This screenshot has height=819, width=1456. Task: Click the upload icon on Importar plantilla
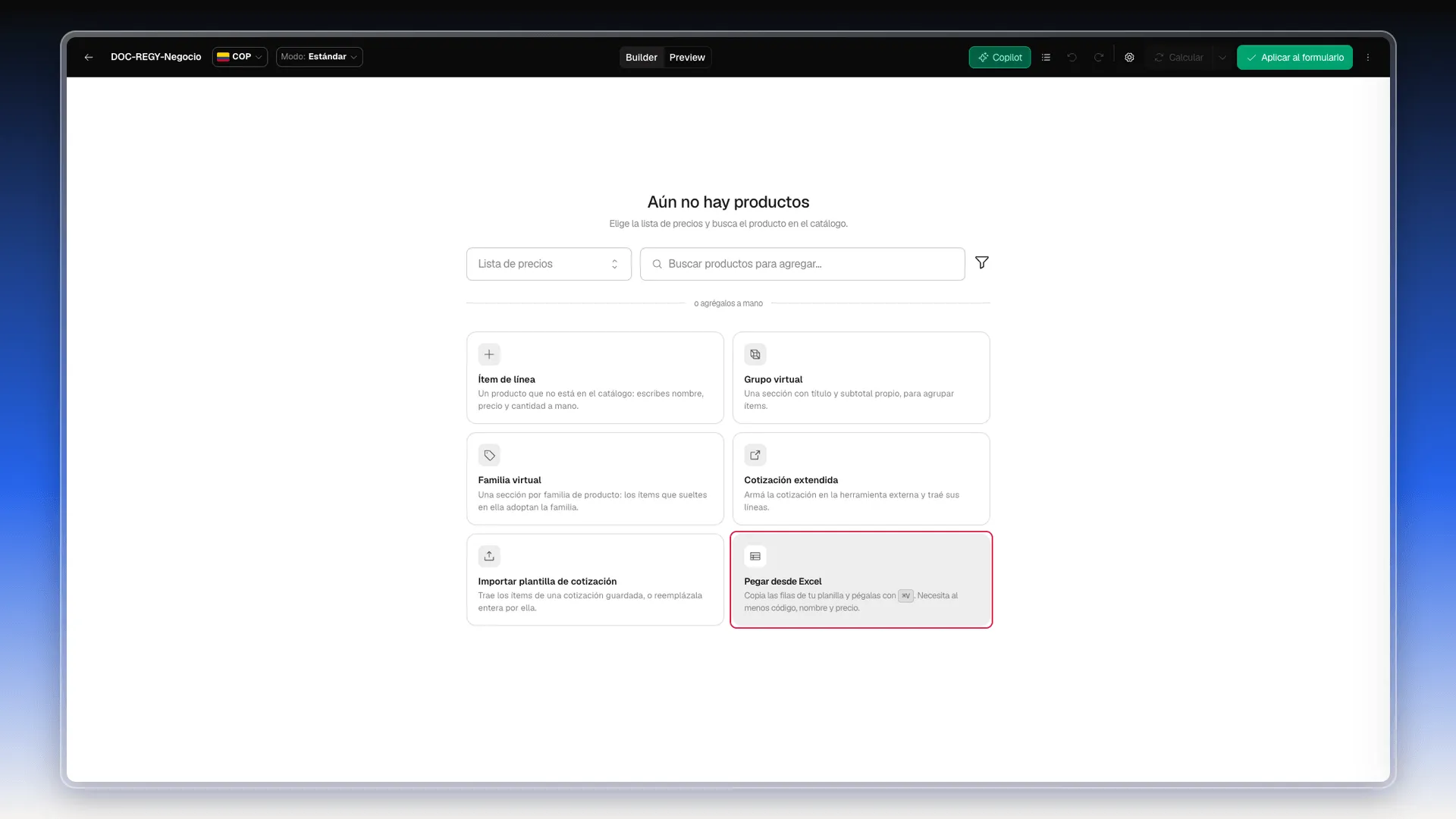489,556
